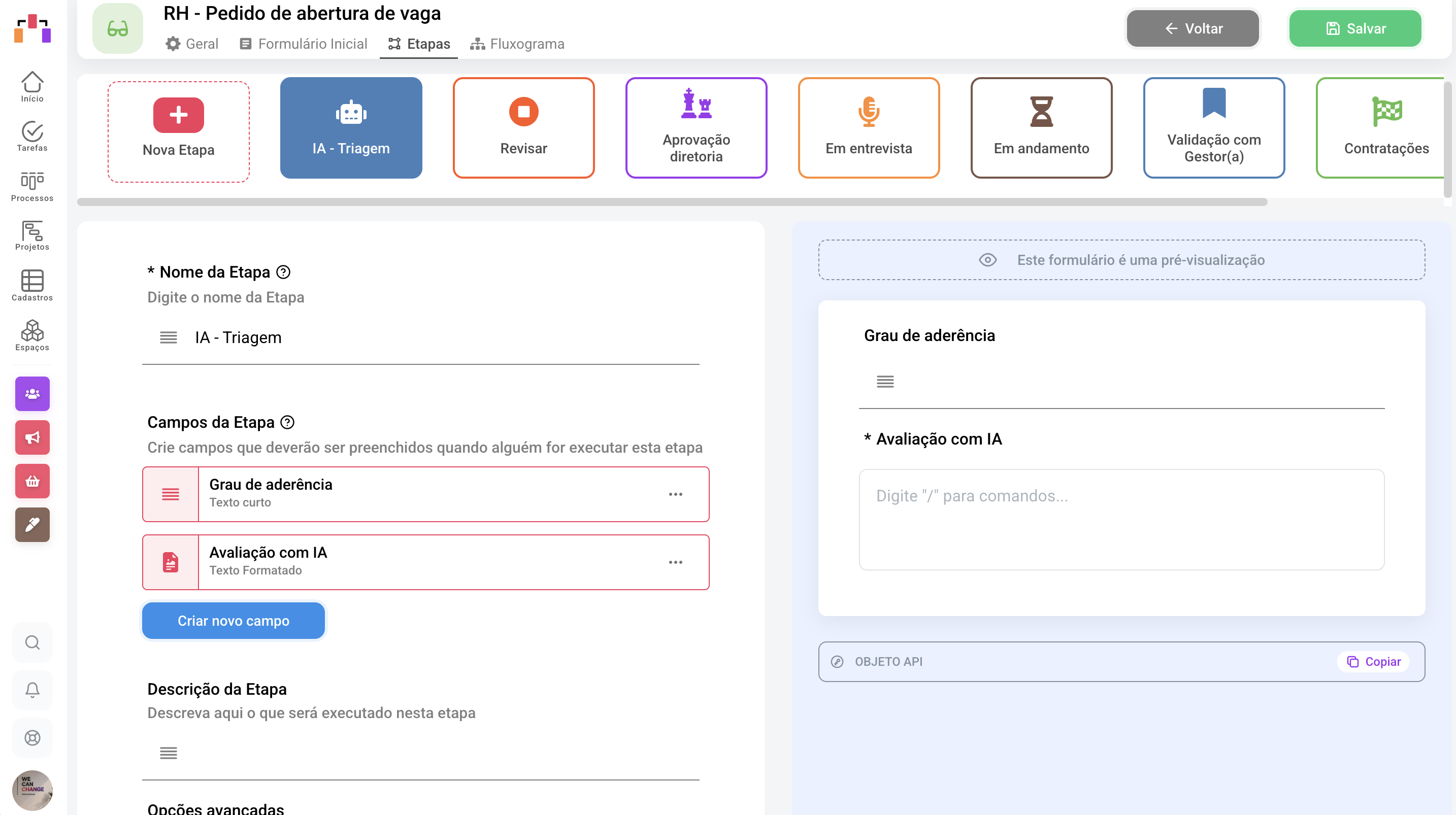Click the red shopping basket sidebar icon
The width and height of the screenshot is (1456, 815).
32,481
